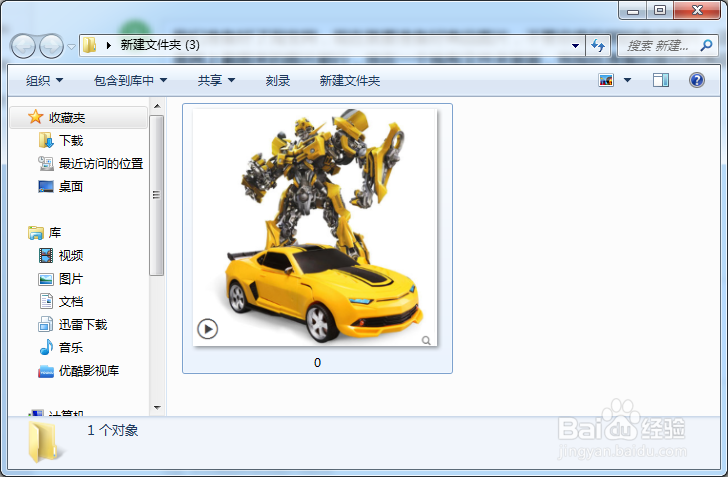The image size is (728, 477).
Task: Toggle the preview pane icon
Action: (660, 80)
